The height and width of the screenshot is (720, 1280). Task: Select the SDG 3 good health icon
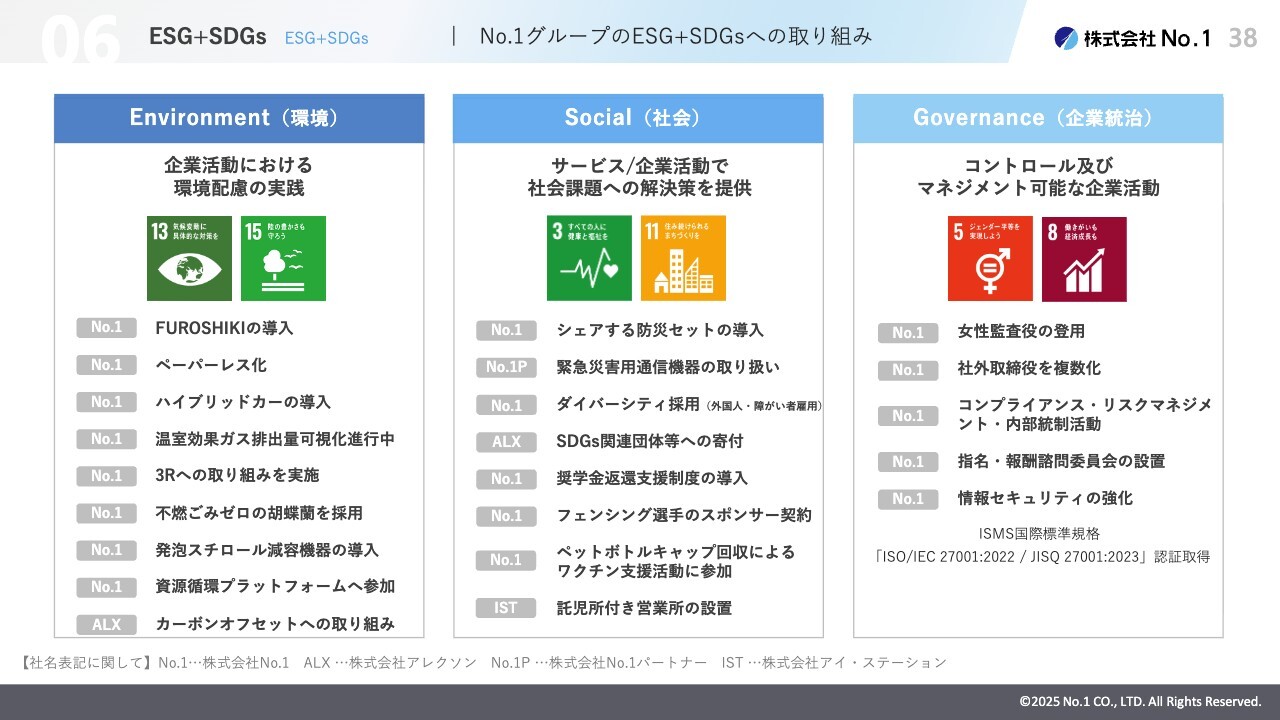pyautogui.click(x=589, y=258)
